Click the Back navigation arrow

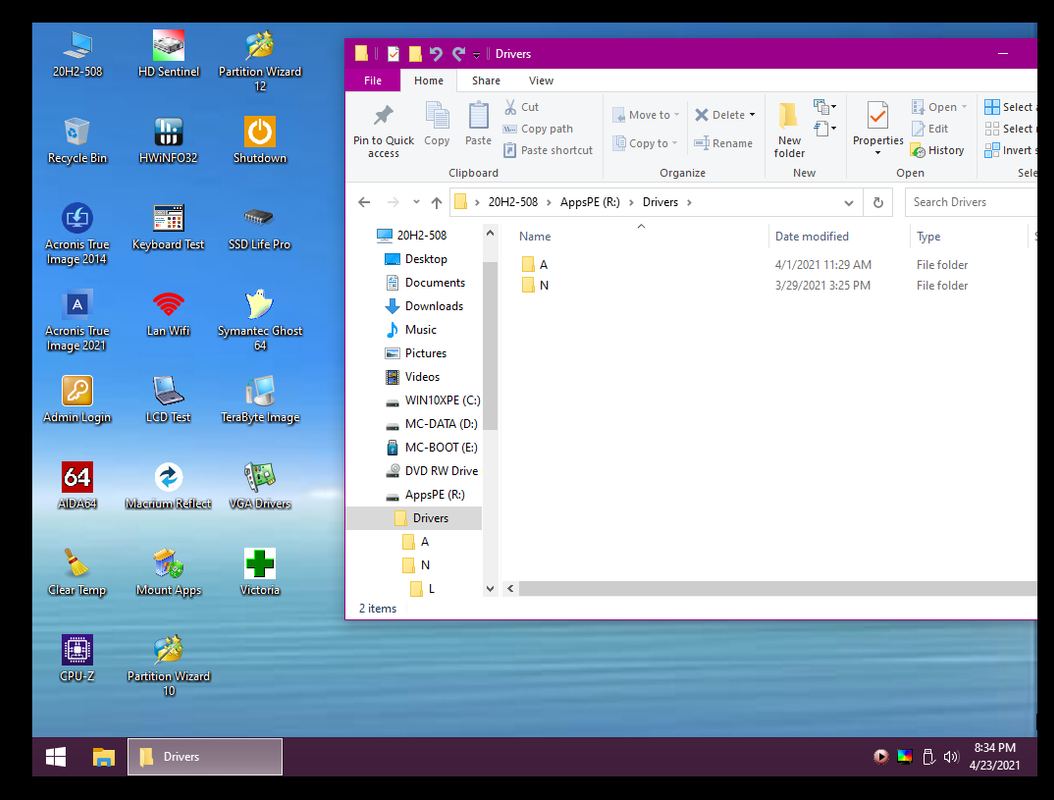tap(364, 202)
